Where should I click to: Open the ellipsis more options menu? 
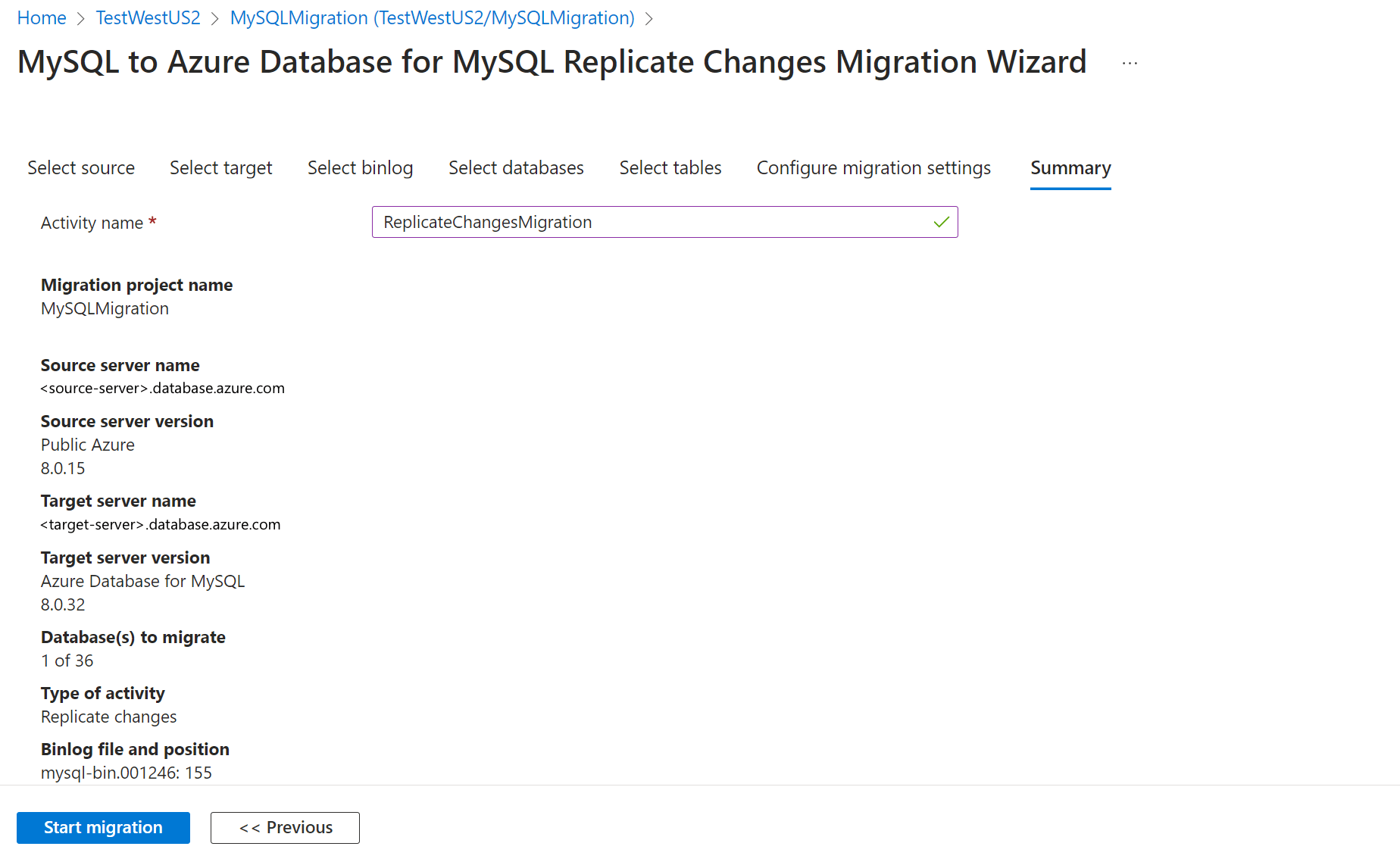(x=1130, y=64)
